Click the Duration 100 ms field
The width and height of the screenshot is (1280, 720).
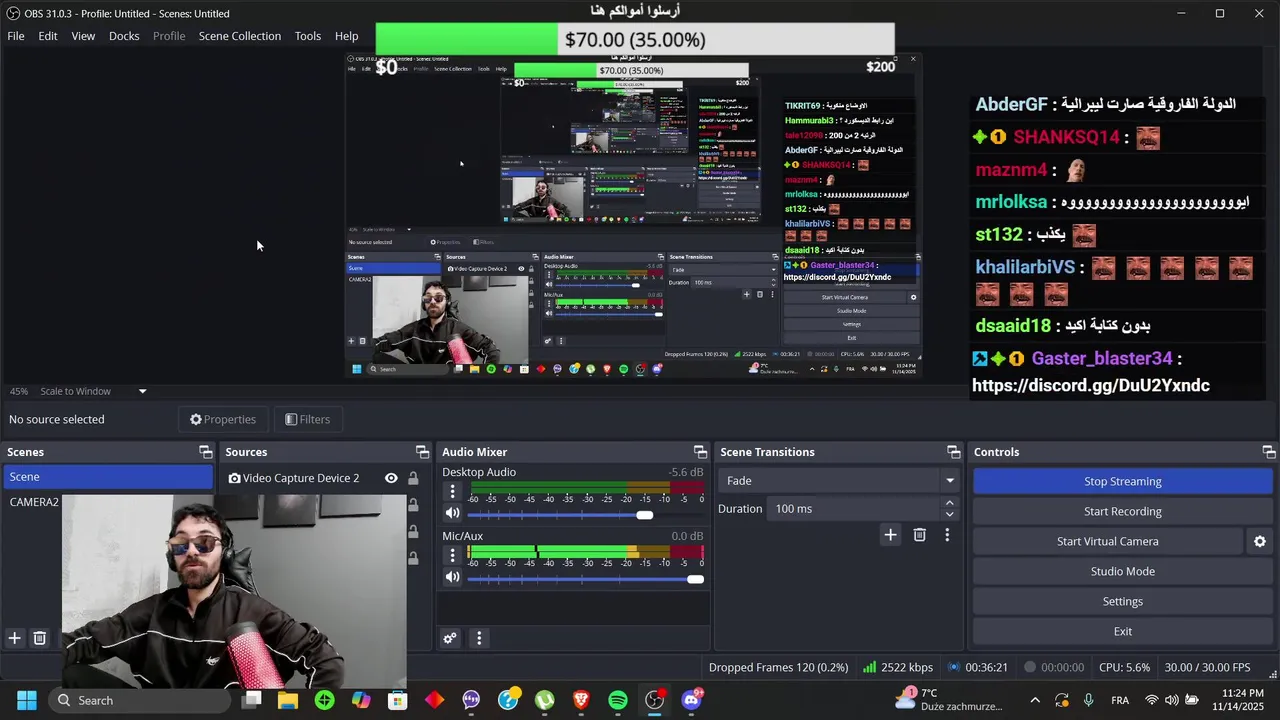point(855,509)
